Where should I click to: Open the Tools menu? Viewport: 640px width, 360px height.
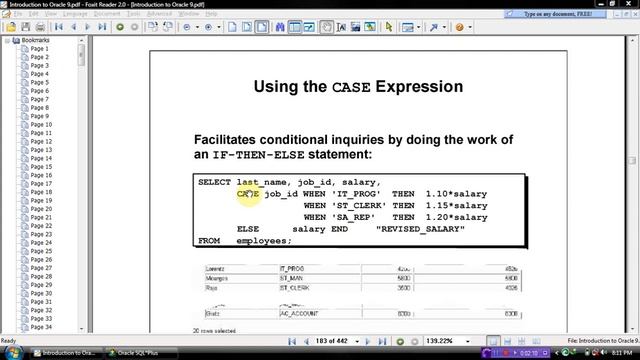click(133, 14)
